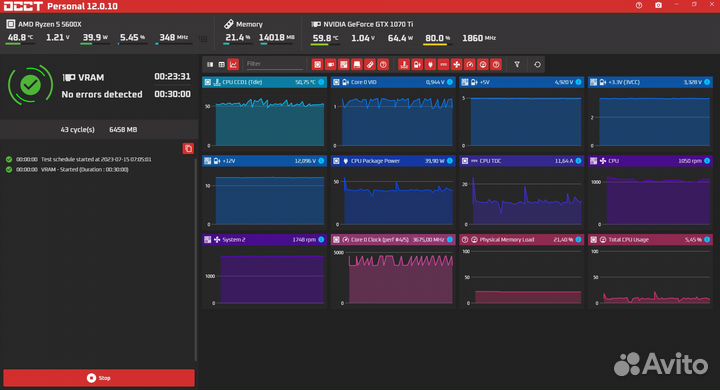Switch to table view icon
Image resolution: width=720 pixels, height=390 pixels.
point(222,64)
